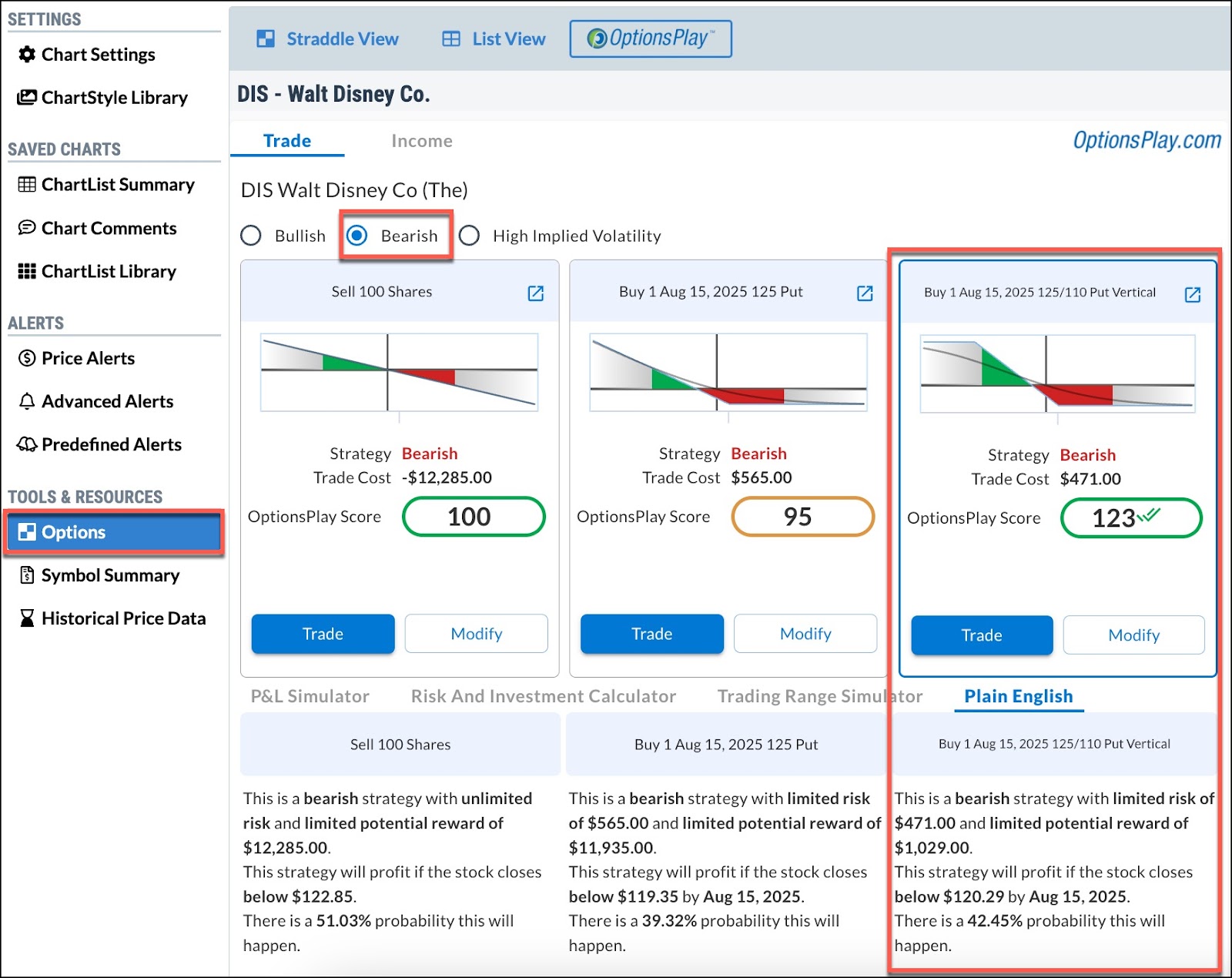The width and height of the screenshot is (1232, 978).
Task: Click Modify for Sell 100 Shares
Action: click(477, 634)
